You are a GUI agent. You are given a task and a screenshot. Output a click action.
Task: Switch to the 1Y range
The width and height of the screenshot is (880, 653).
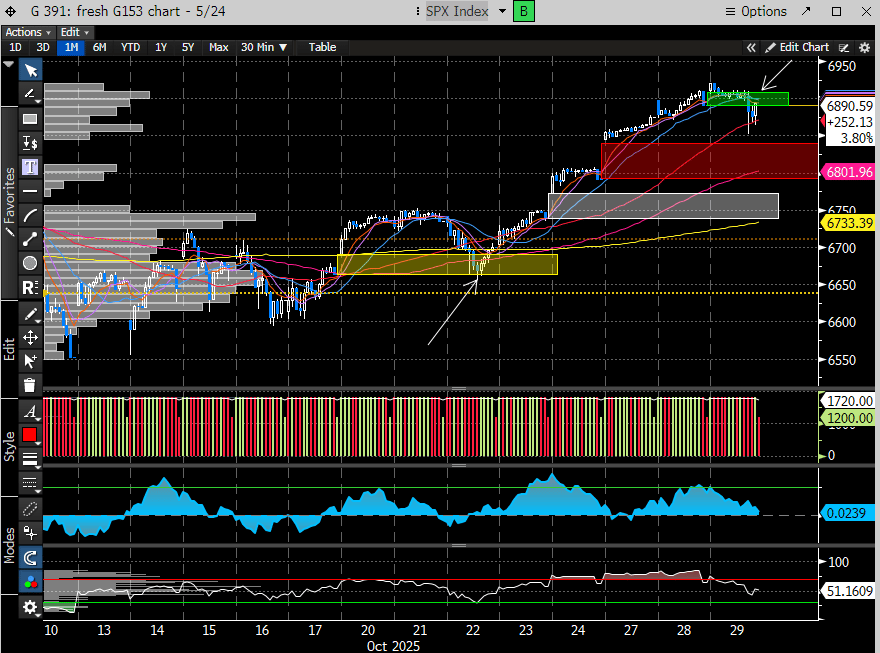[x=161, y=47]
